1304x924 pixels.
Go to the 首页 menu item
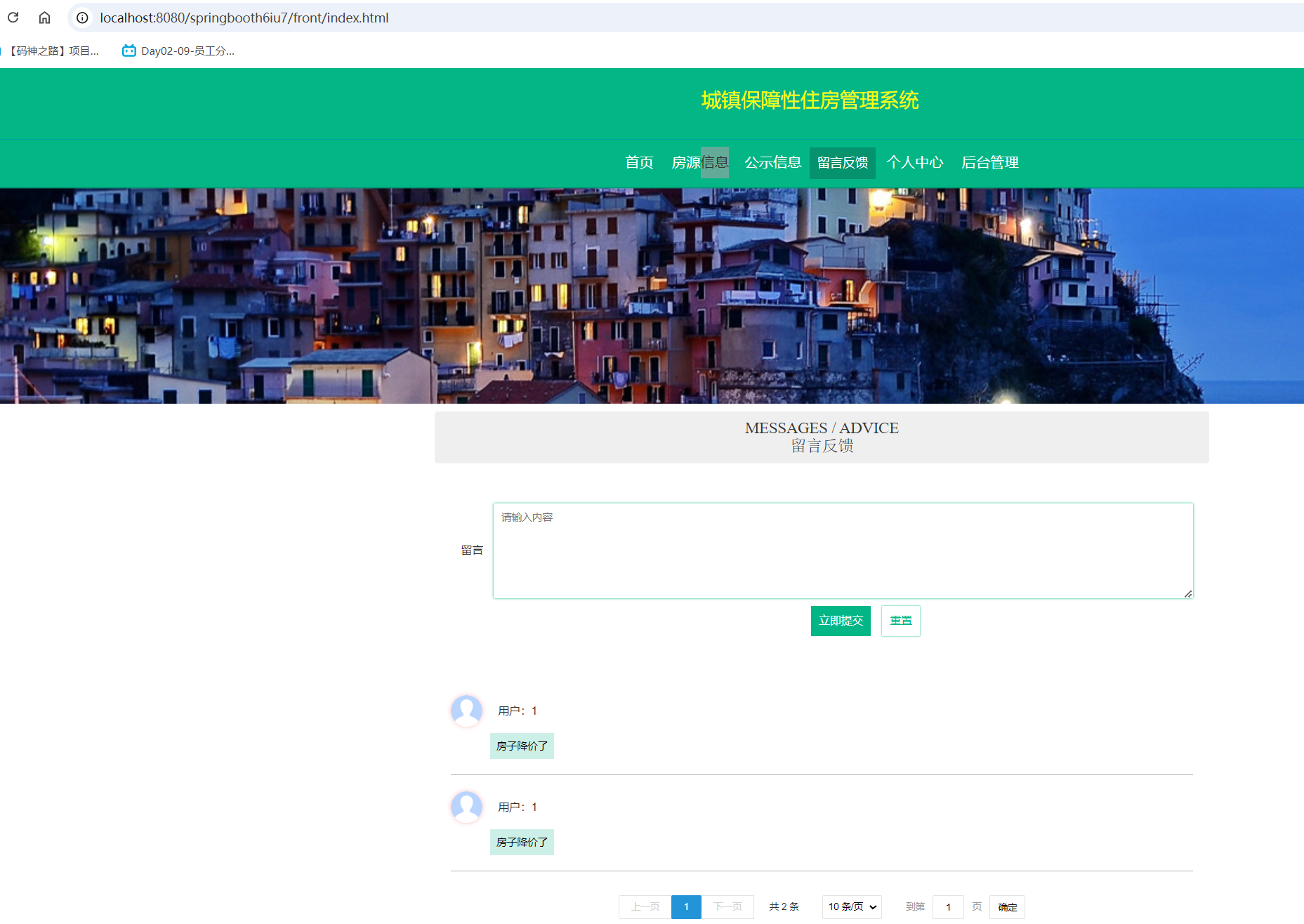tap(639, 162)
